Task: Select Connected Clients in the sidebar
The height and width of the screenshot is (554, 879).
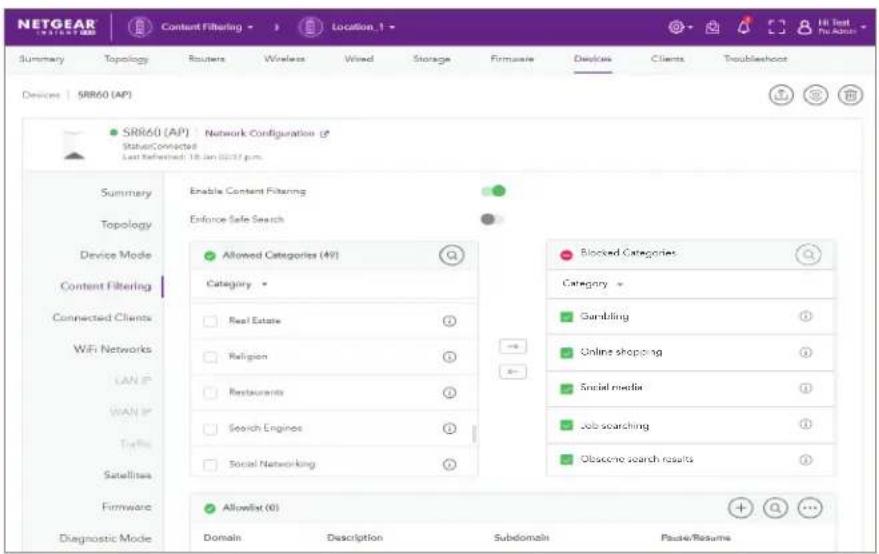Action: 102,318
